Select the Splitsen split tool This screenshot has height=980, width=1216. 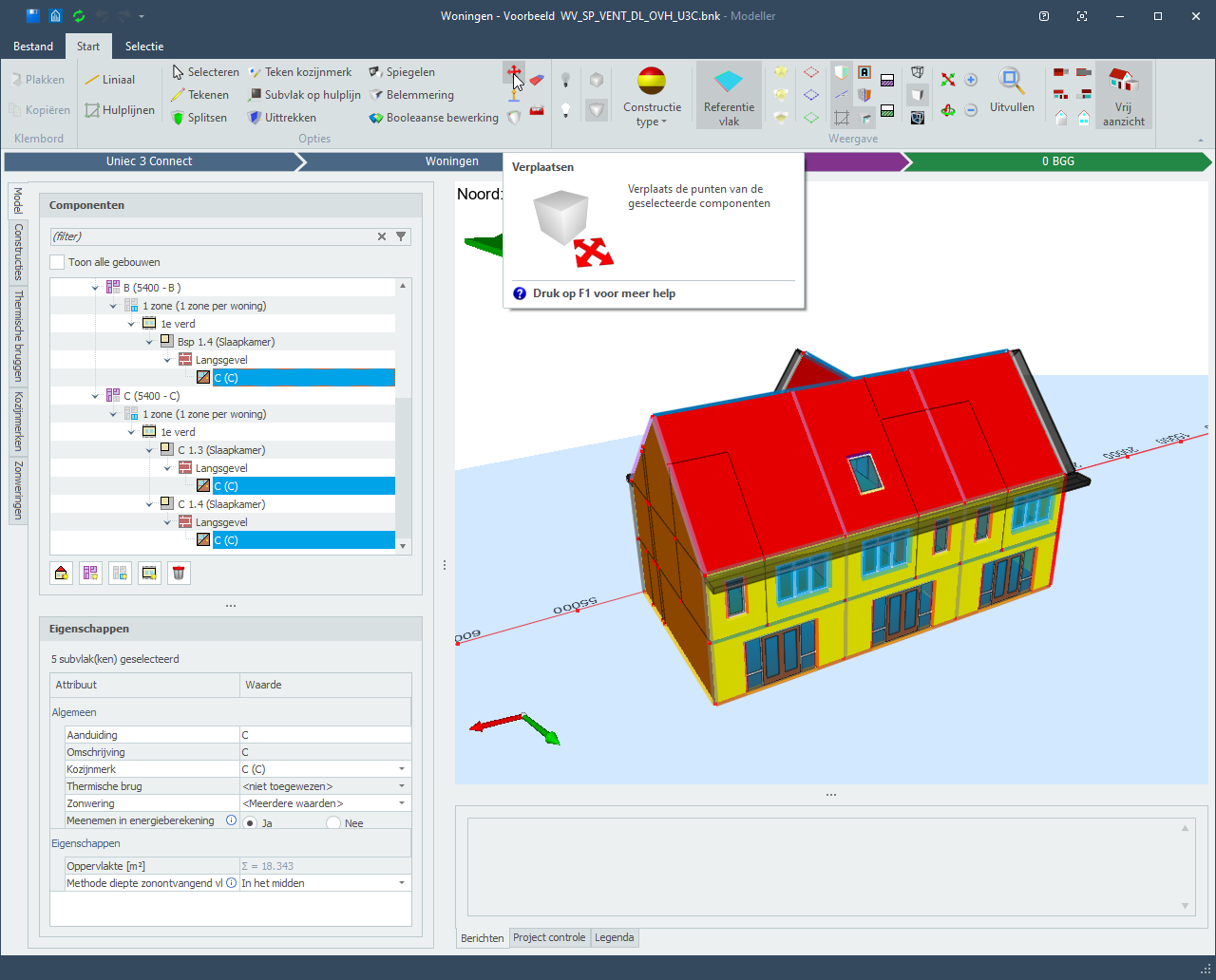tap(199, 118)
